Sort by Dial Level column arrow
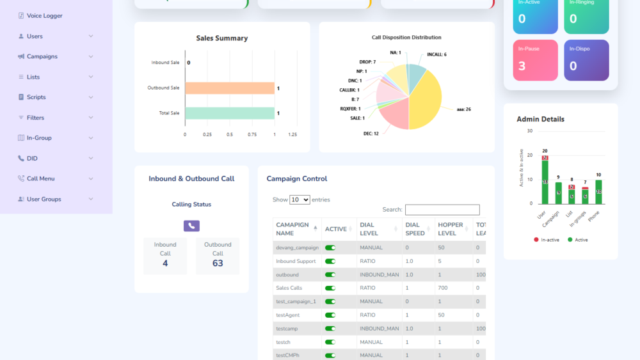The height and width of the screenshot is (360, 640). pos(396,229)
